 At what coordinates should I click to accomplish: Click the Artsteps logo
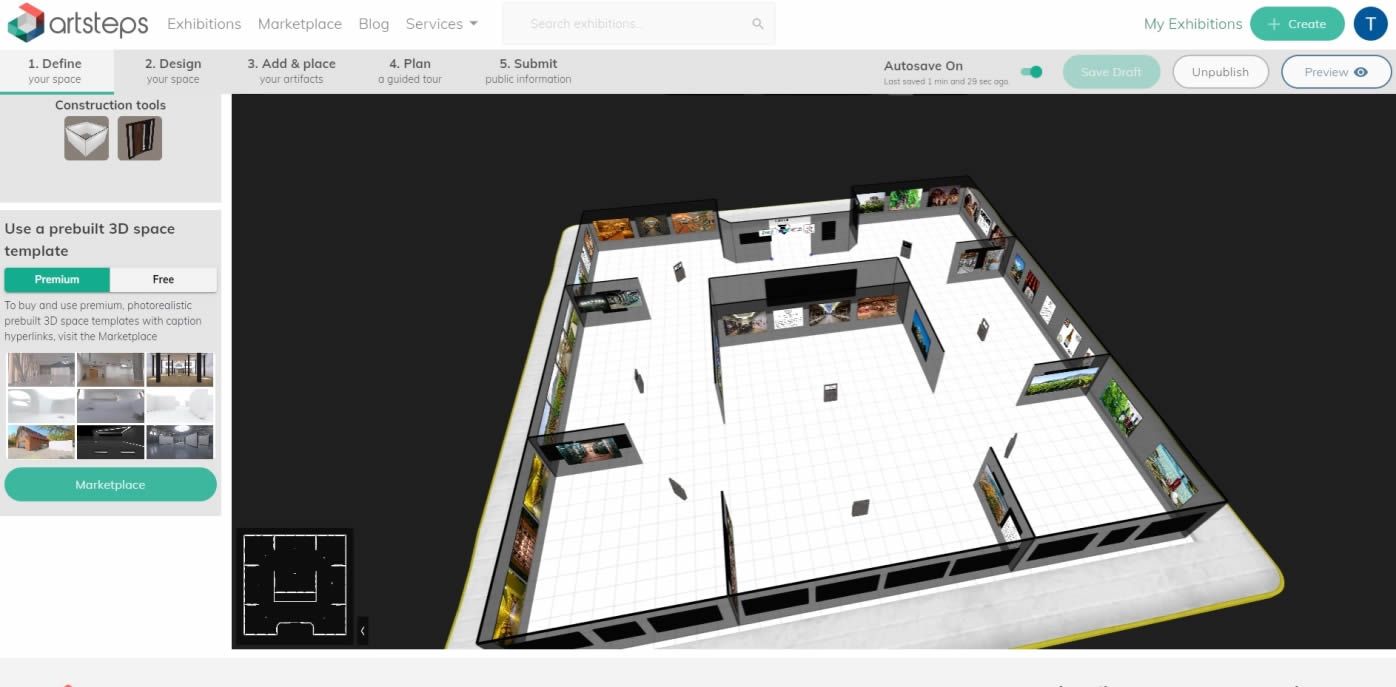[78, 23]
